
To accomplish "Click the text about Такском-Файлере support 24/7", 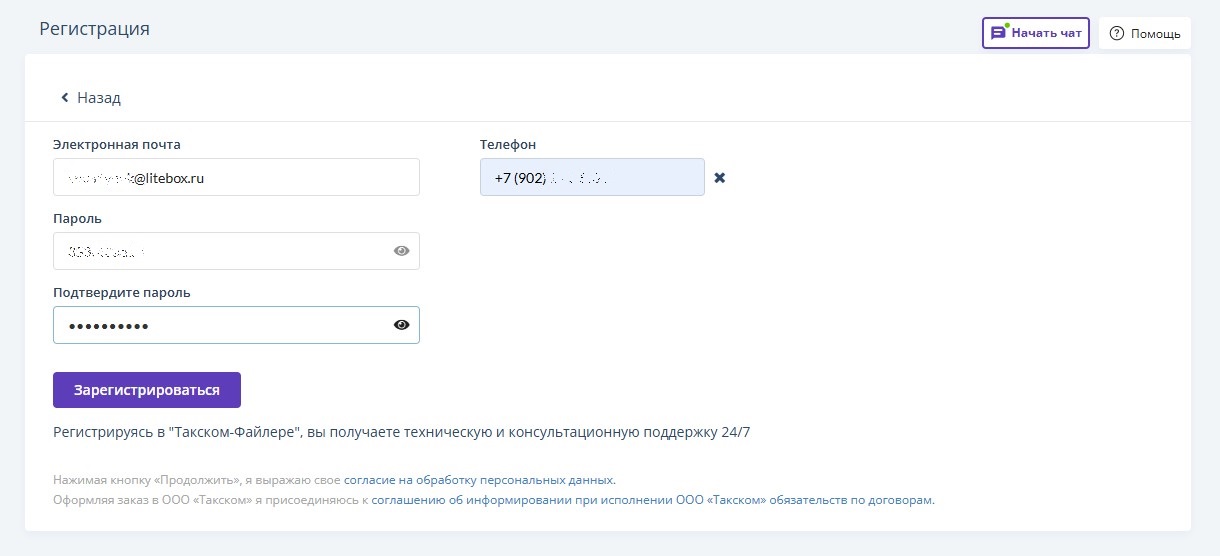I will coord(401,432).
